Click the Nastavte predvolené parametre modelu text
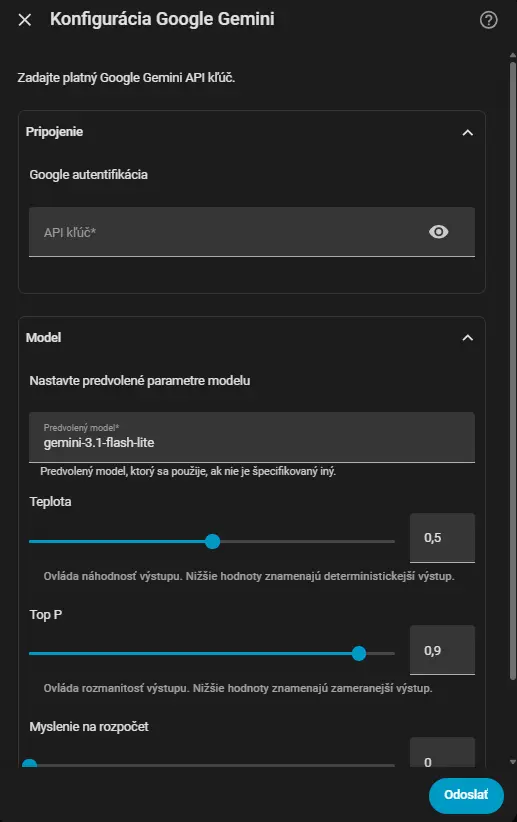The height and width of the screenshot is (822, 517). (139, 381)
